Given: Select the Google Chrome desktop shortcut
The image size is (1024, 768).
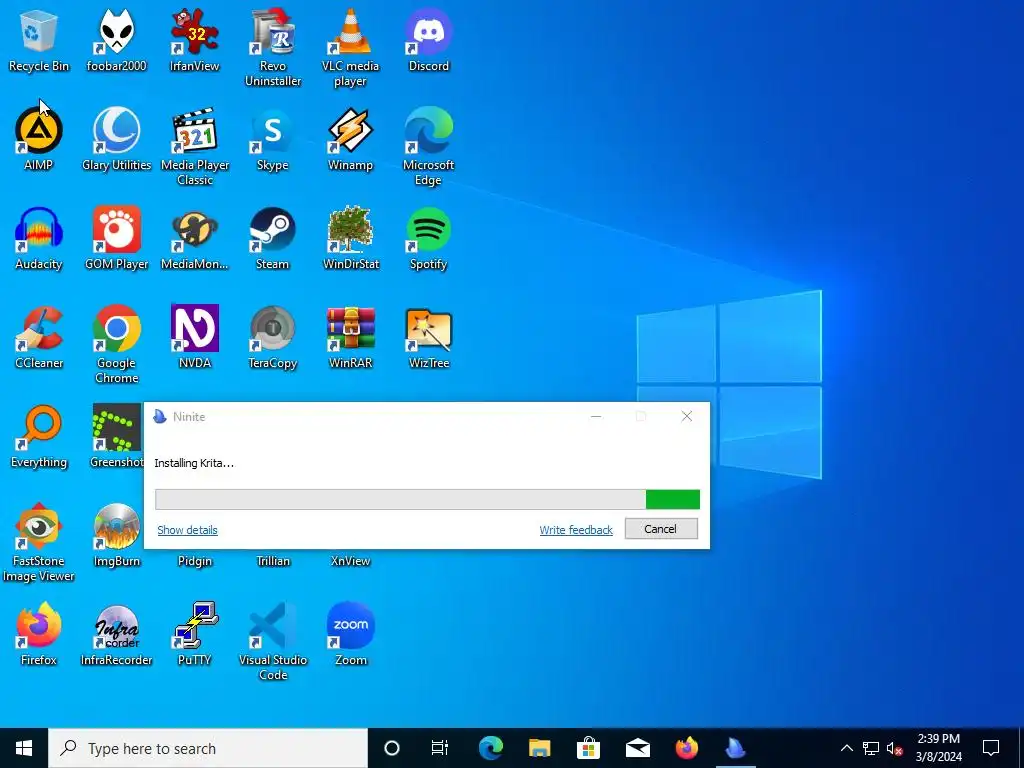Looking at the screenshot, I should pos(116,344).
